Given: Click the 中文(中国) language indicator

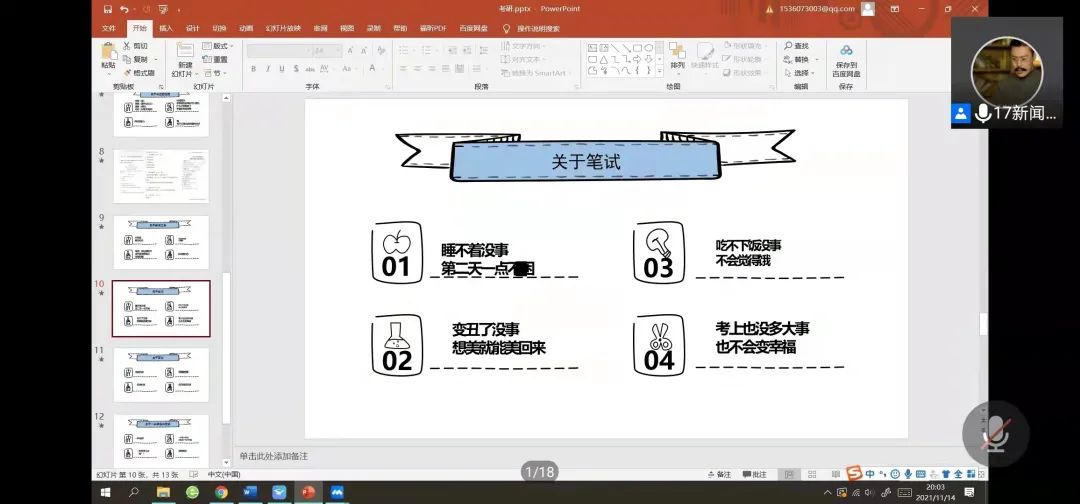Looking at the screenshot, I should pyautogui.click(x=225, y=474).
